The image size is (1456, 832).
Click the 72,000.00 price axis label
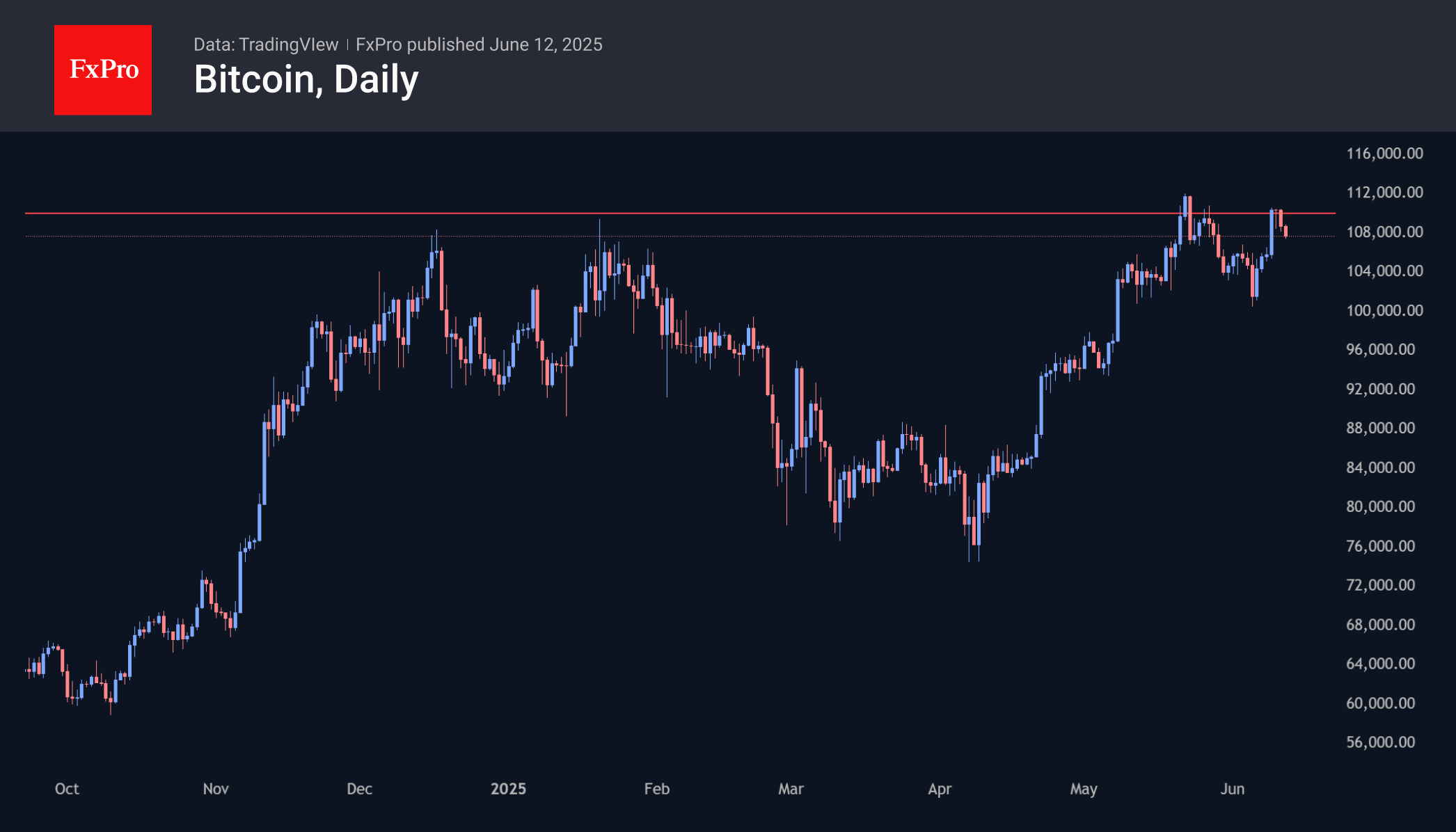(1380, 585)
